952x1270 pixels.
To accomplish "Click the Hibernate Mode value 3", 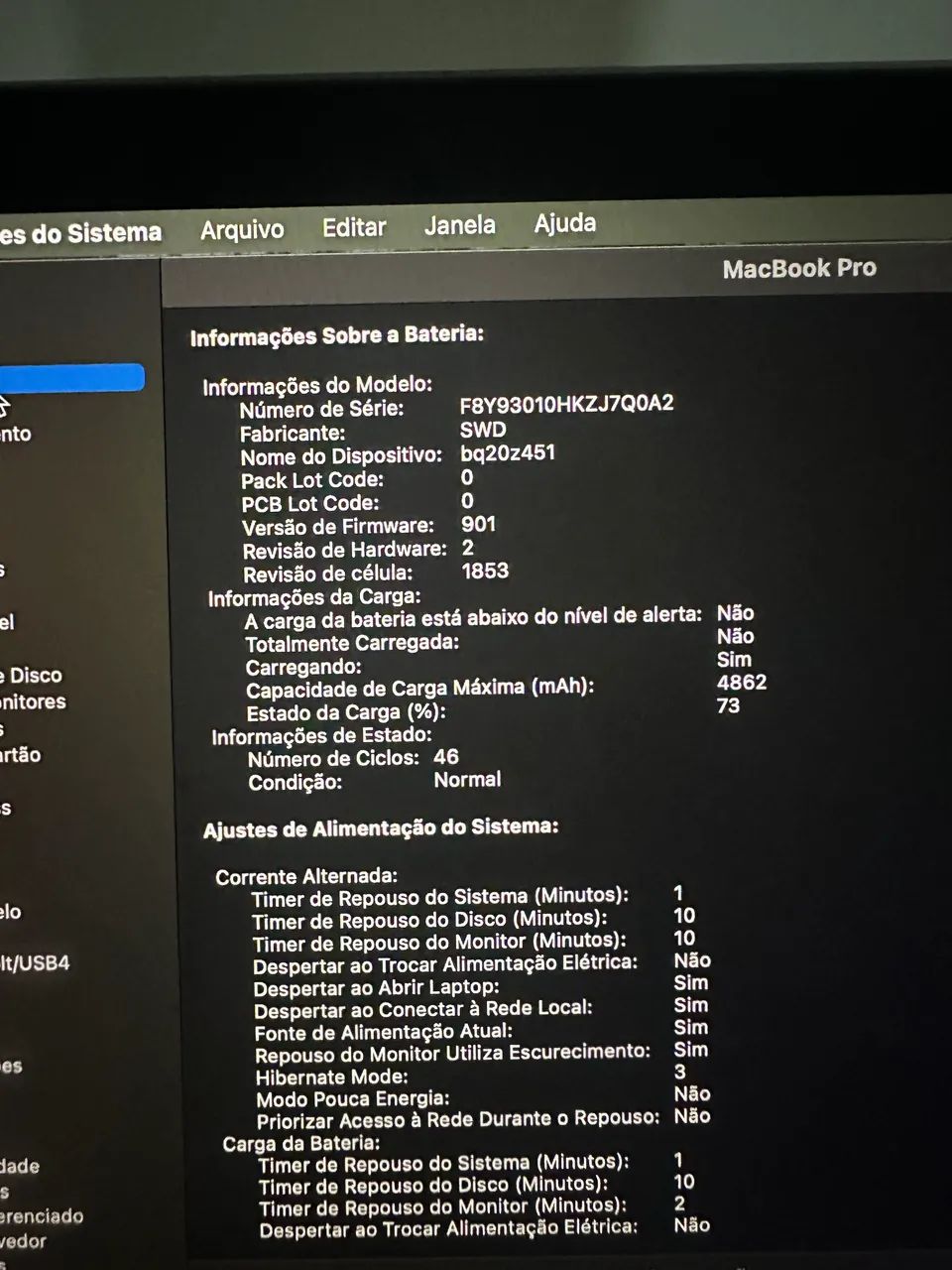I will 680,1072.
